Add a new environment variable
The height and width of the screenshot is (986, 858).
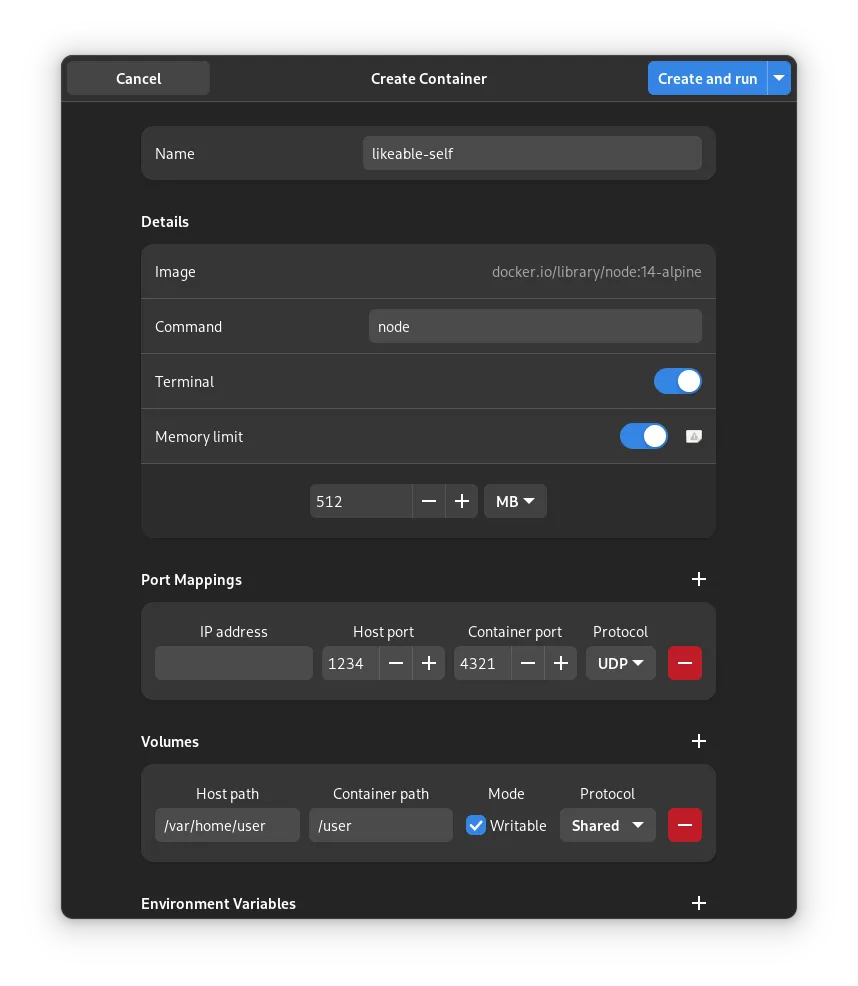(x=699, y=903)
